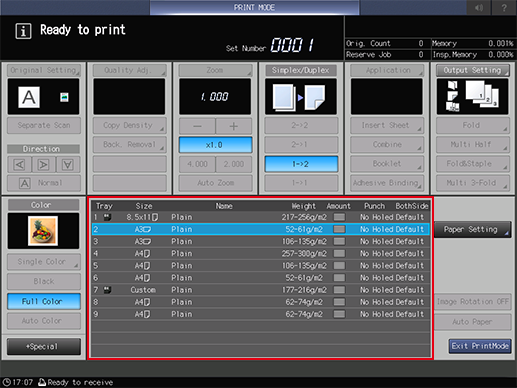
Task: Select Auto Color mode
Action: coord(44,321)
